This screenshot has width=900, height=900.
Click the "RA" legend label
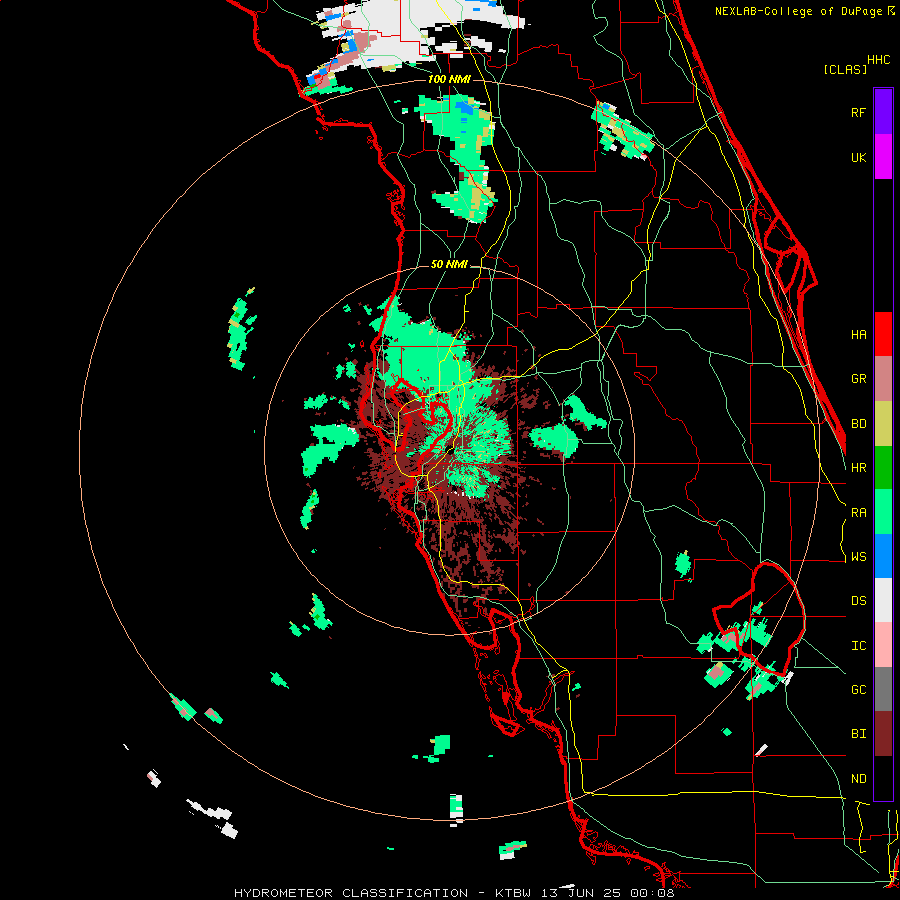858,513
